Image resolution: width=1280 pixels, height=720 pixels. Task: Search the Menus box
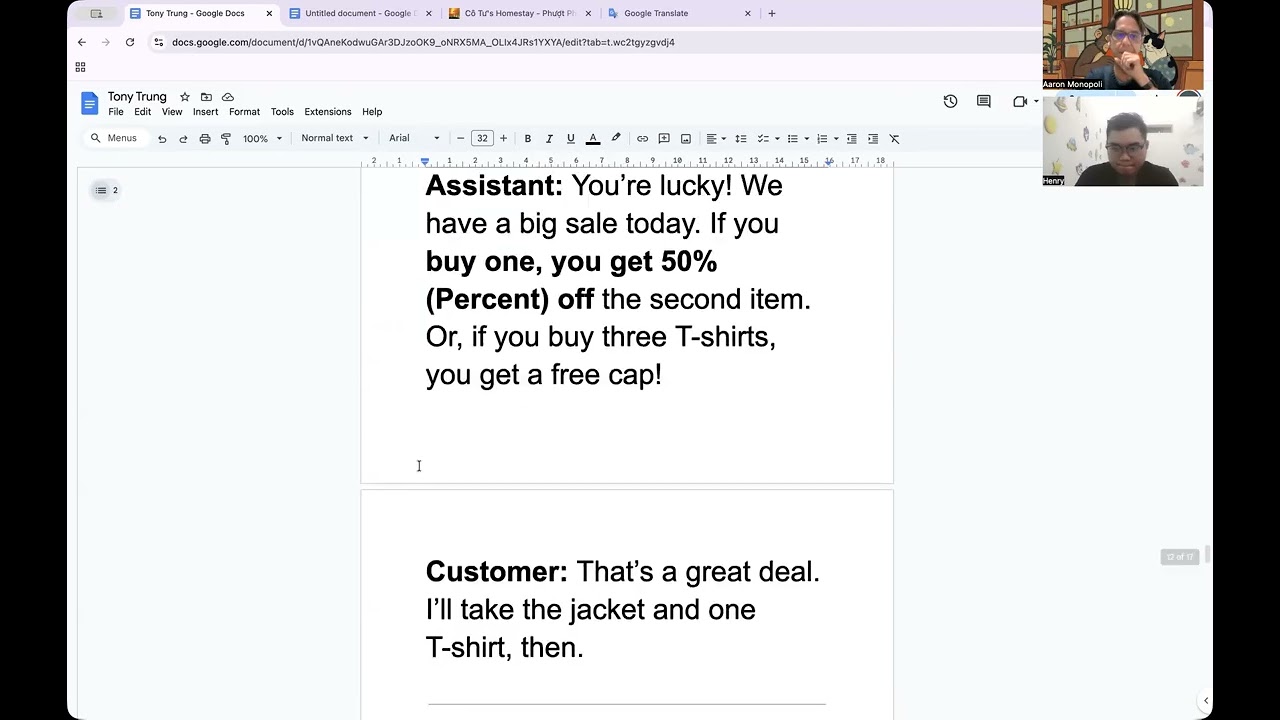114,138
